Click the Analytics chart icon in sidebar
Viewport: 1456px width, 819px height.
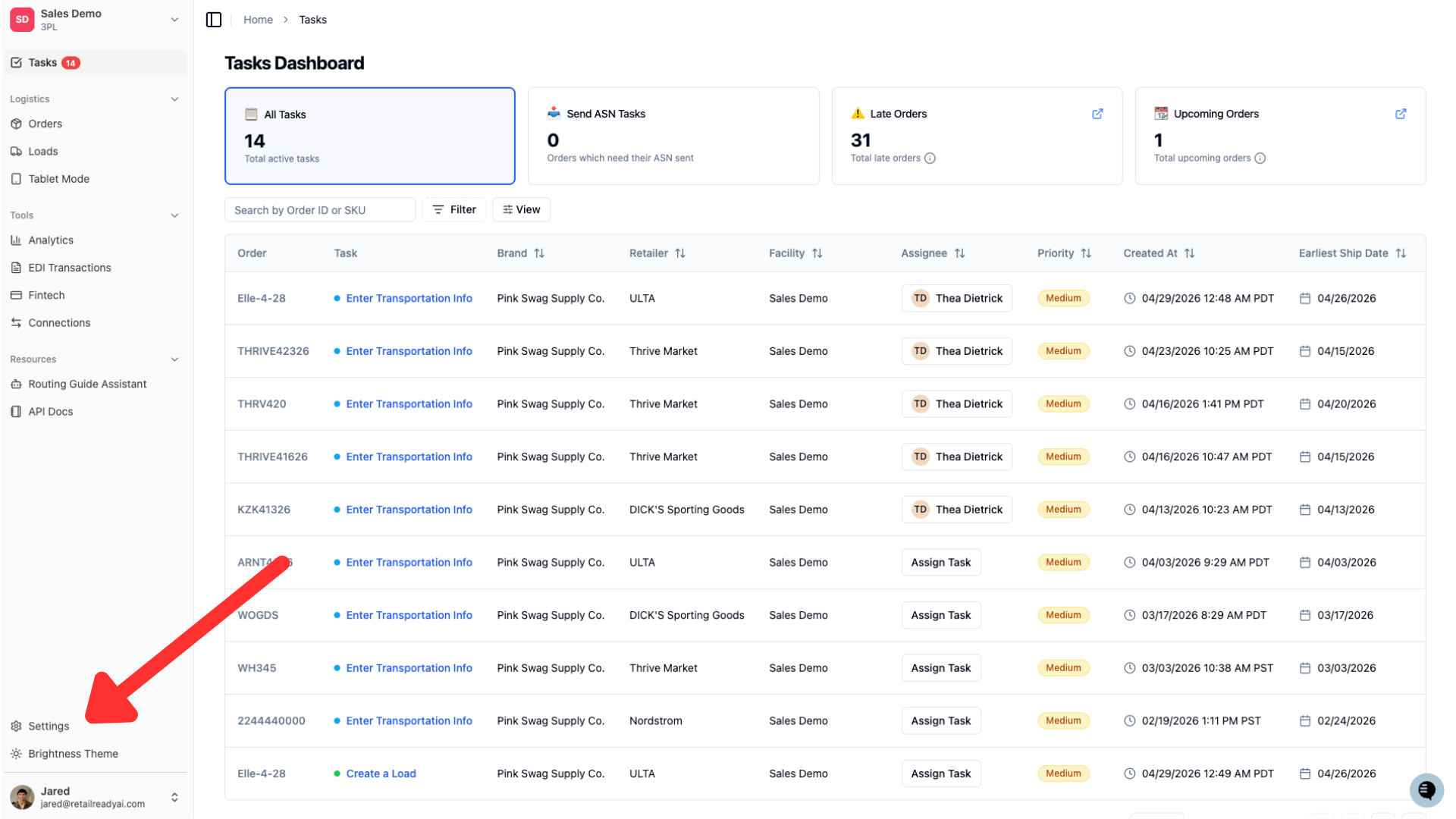(x=16, y=240)
